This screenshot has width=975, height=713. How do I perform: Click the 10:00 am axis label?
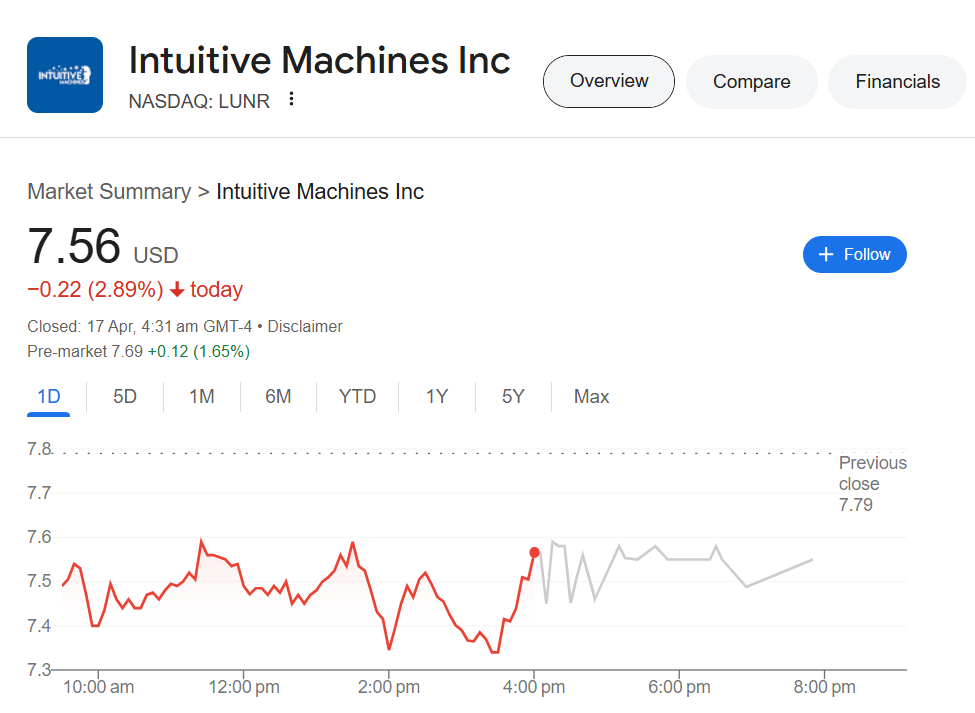(x=98, y=687)
